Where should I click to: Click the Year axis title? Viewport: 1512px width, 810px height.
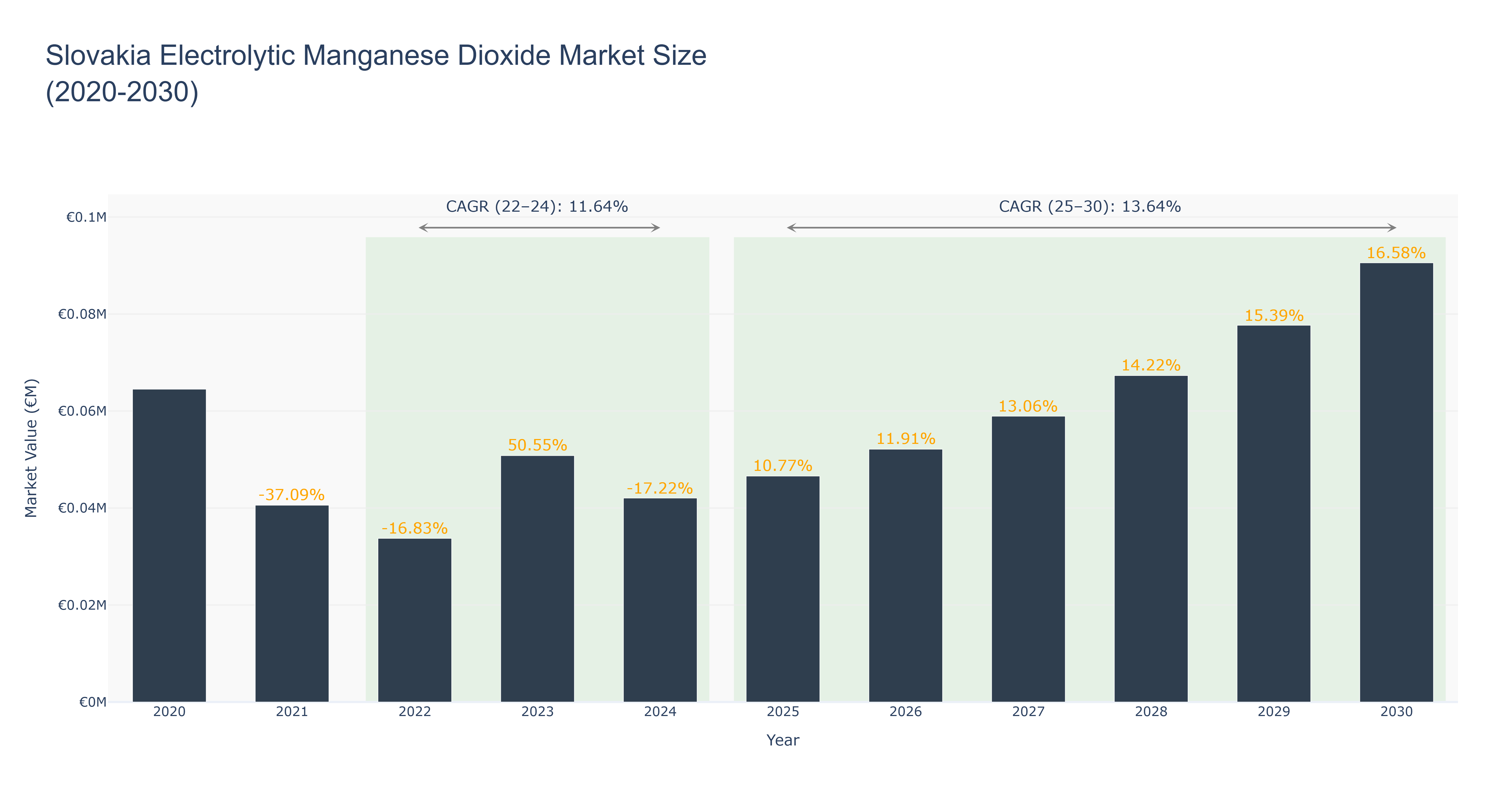coord(782,740)
